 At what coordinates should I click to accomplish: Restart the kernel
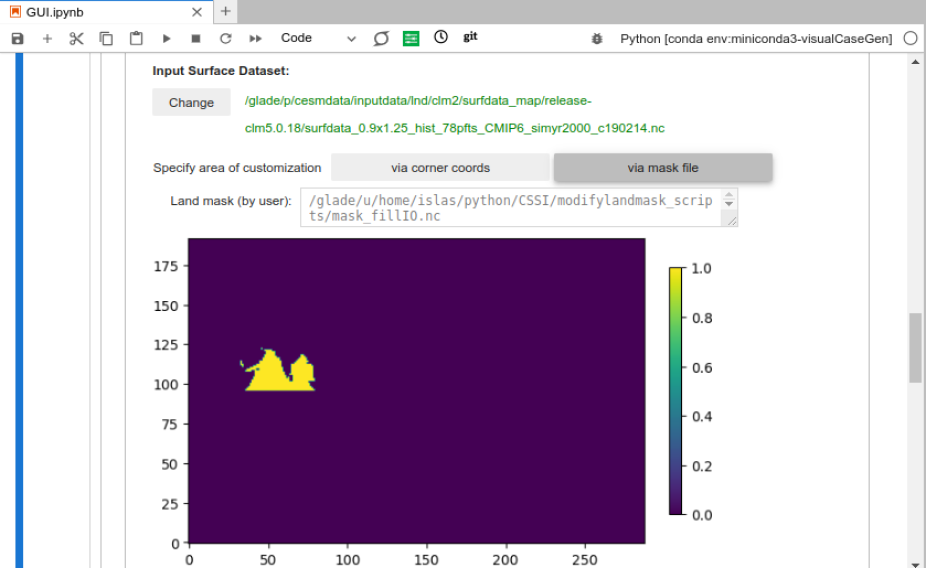(225, 38)
